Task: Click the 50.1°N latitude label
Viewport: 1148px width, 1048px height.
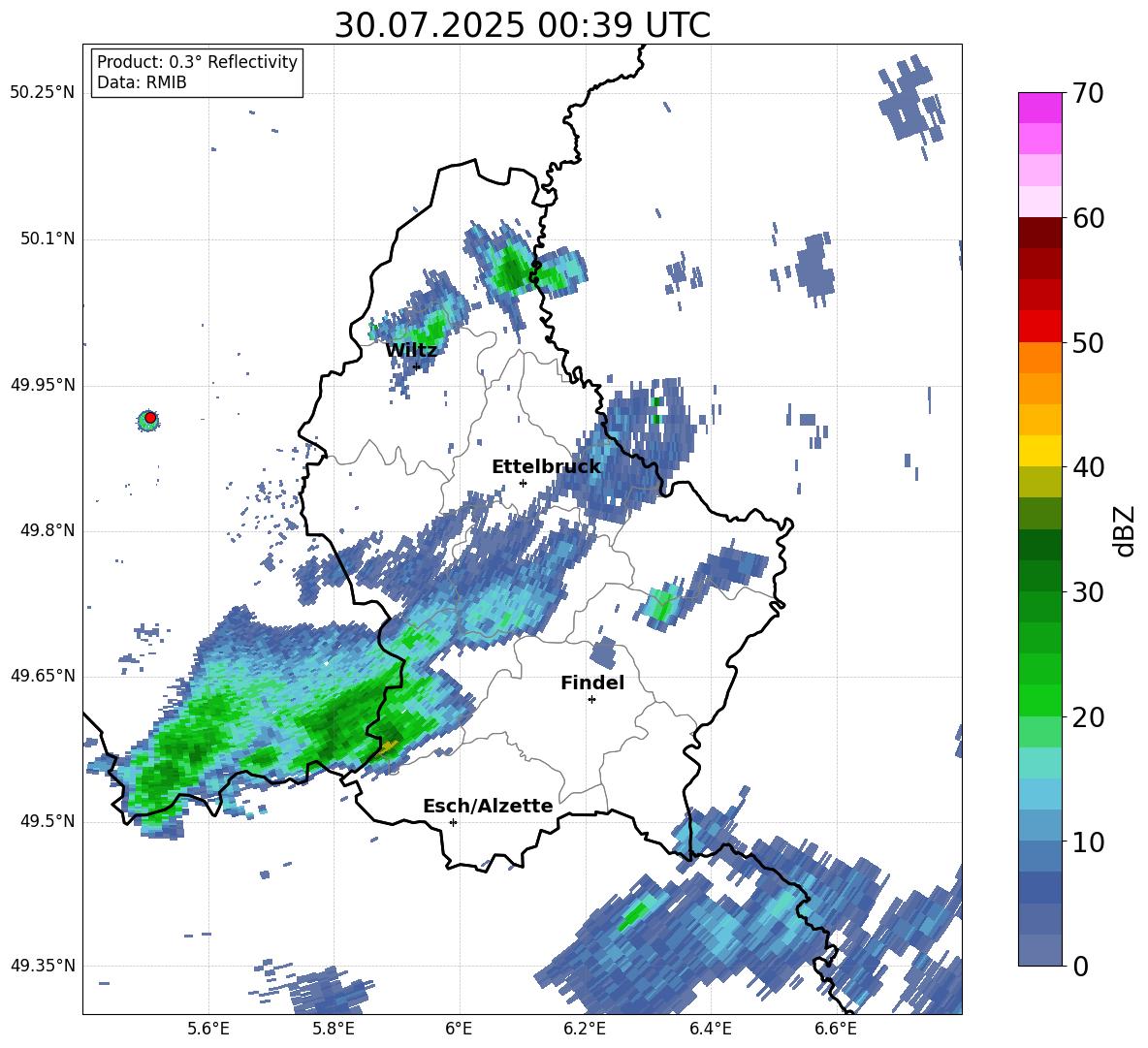Action: pos(47,239)
